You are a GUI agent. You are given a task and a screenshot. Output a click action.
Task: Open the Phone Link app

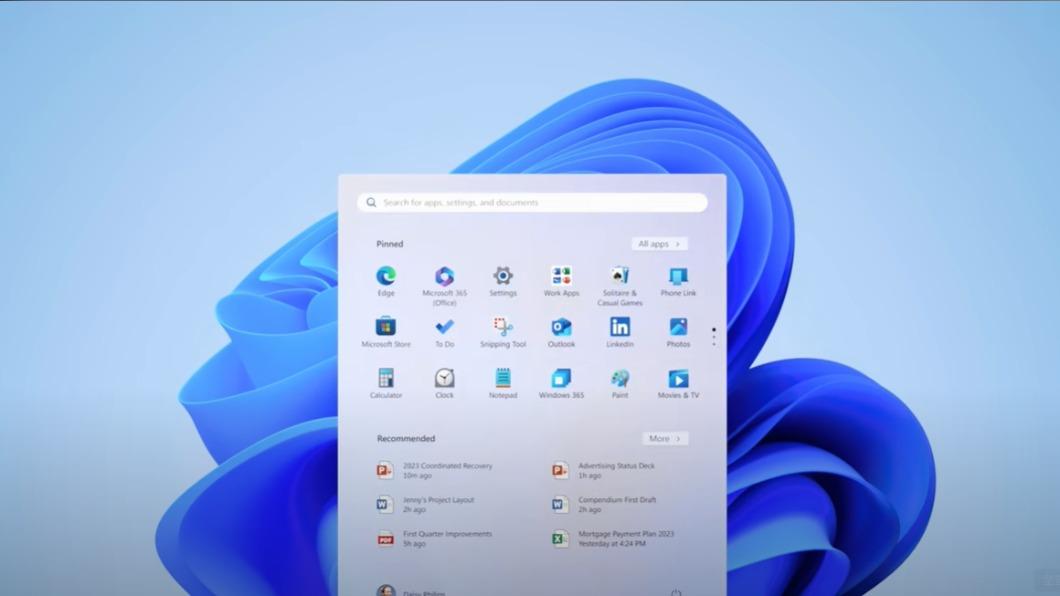point(678,281)
